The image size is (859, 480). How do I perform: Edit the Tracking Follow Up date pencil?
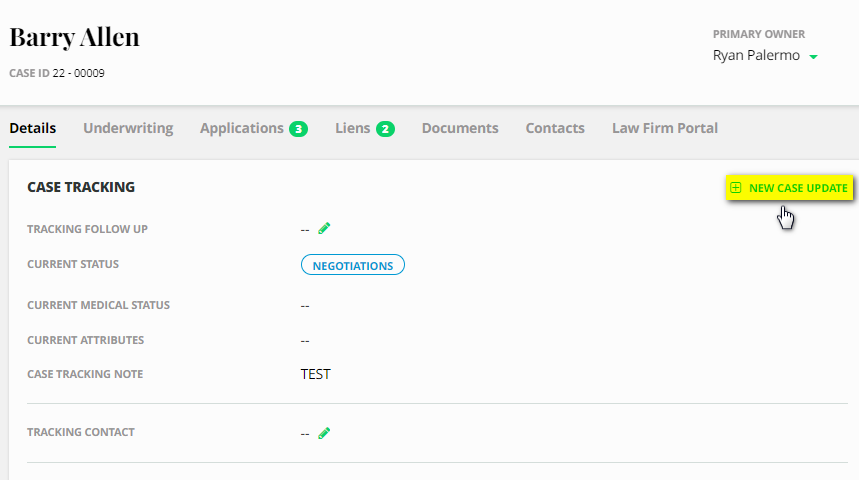pos(324,228)
